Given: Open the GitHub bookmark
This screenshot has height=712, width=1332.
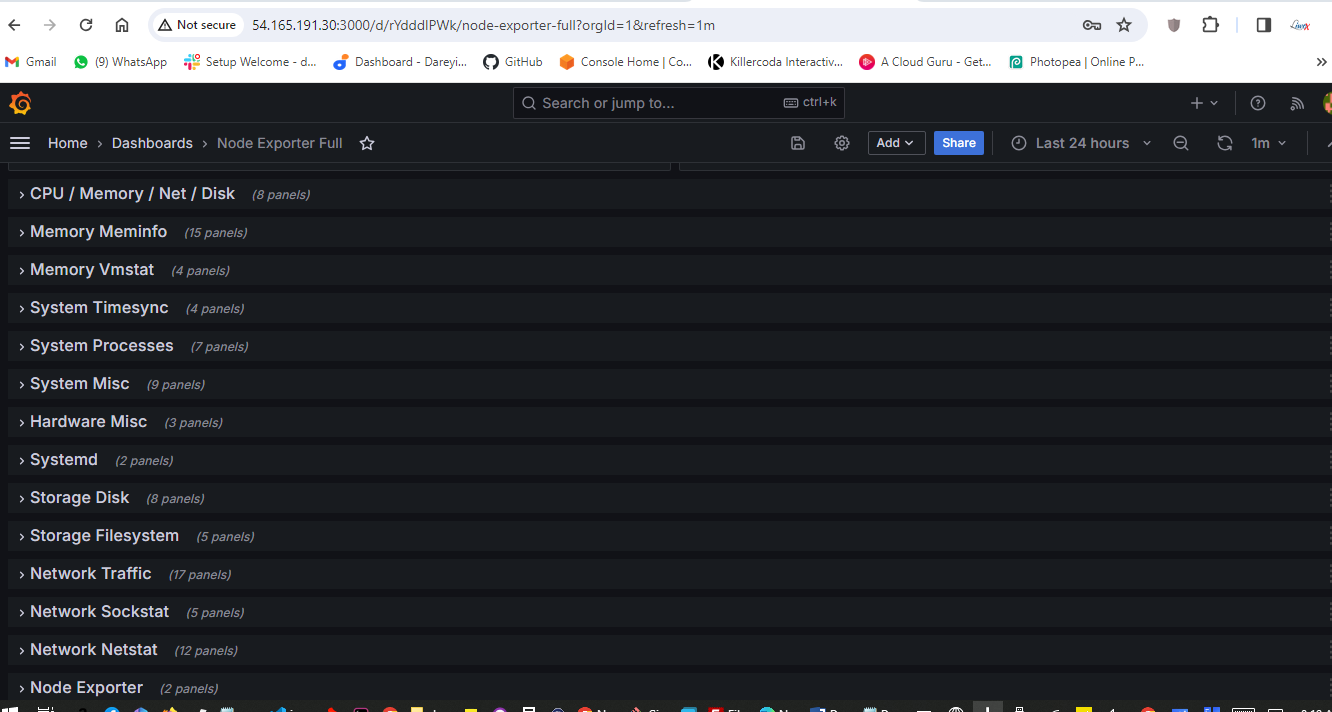Looking at the screenshot, I should pyautogui.click(x=513, y=62).
